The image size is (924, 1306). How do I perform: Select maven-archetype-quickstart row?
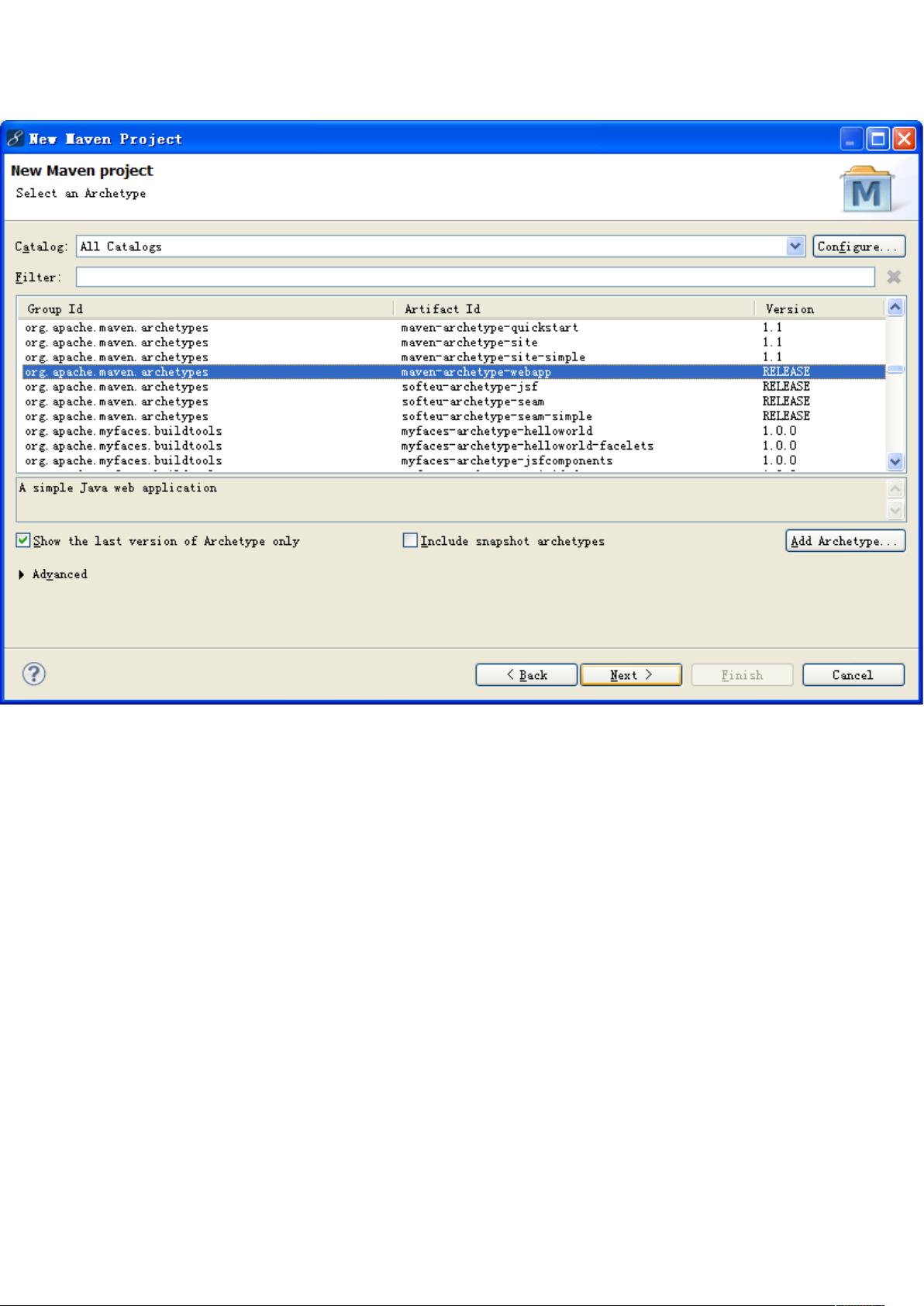point(489,328)
